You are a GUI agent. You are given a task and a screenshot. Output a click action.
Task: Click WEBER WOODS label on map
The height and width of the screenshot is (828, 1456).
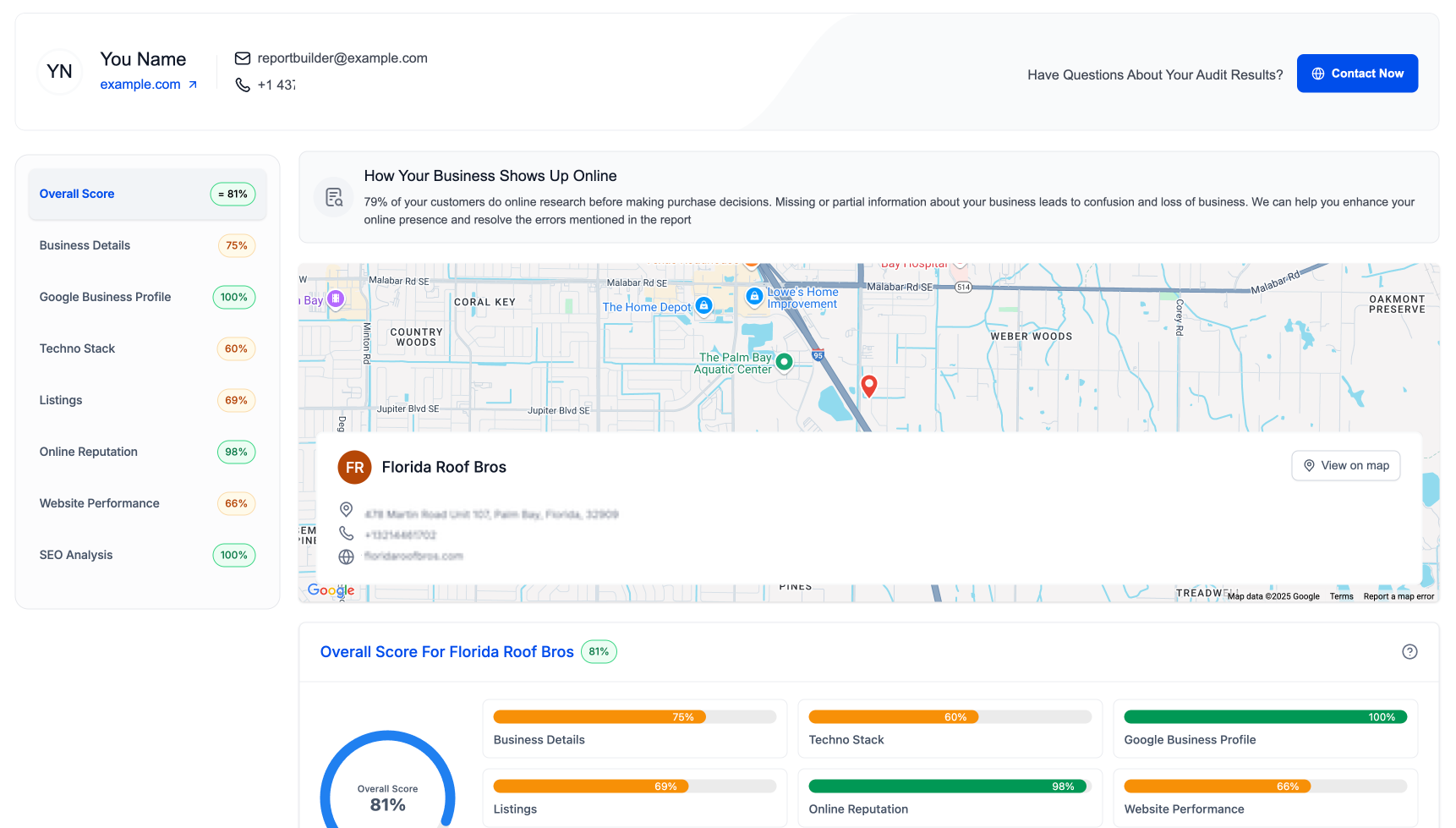(x=1031, y=337)
